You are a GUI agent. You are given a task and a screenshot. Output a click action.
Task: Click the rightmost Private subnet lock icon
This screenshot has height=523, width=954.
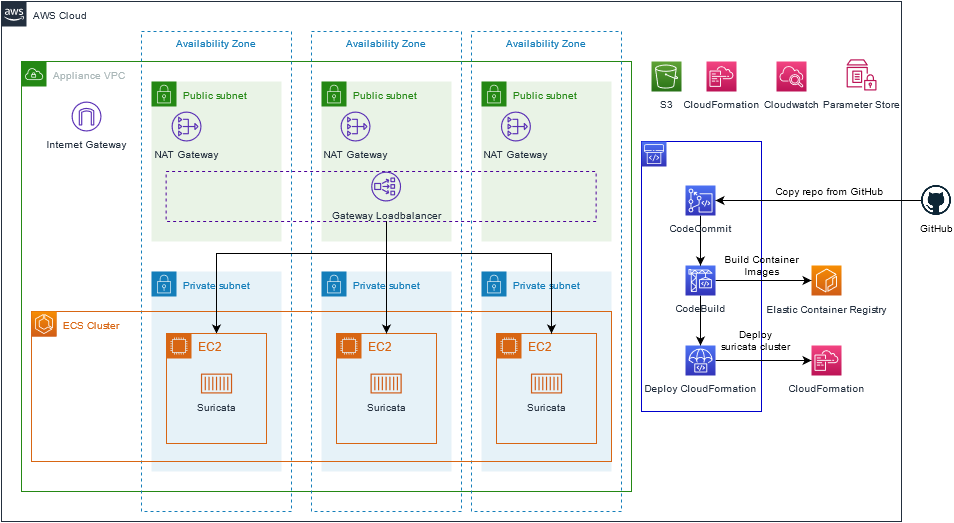point(493,284)
